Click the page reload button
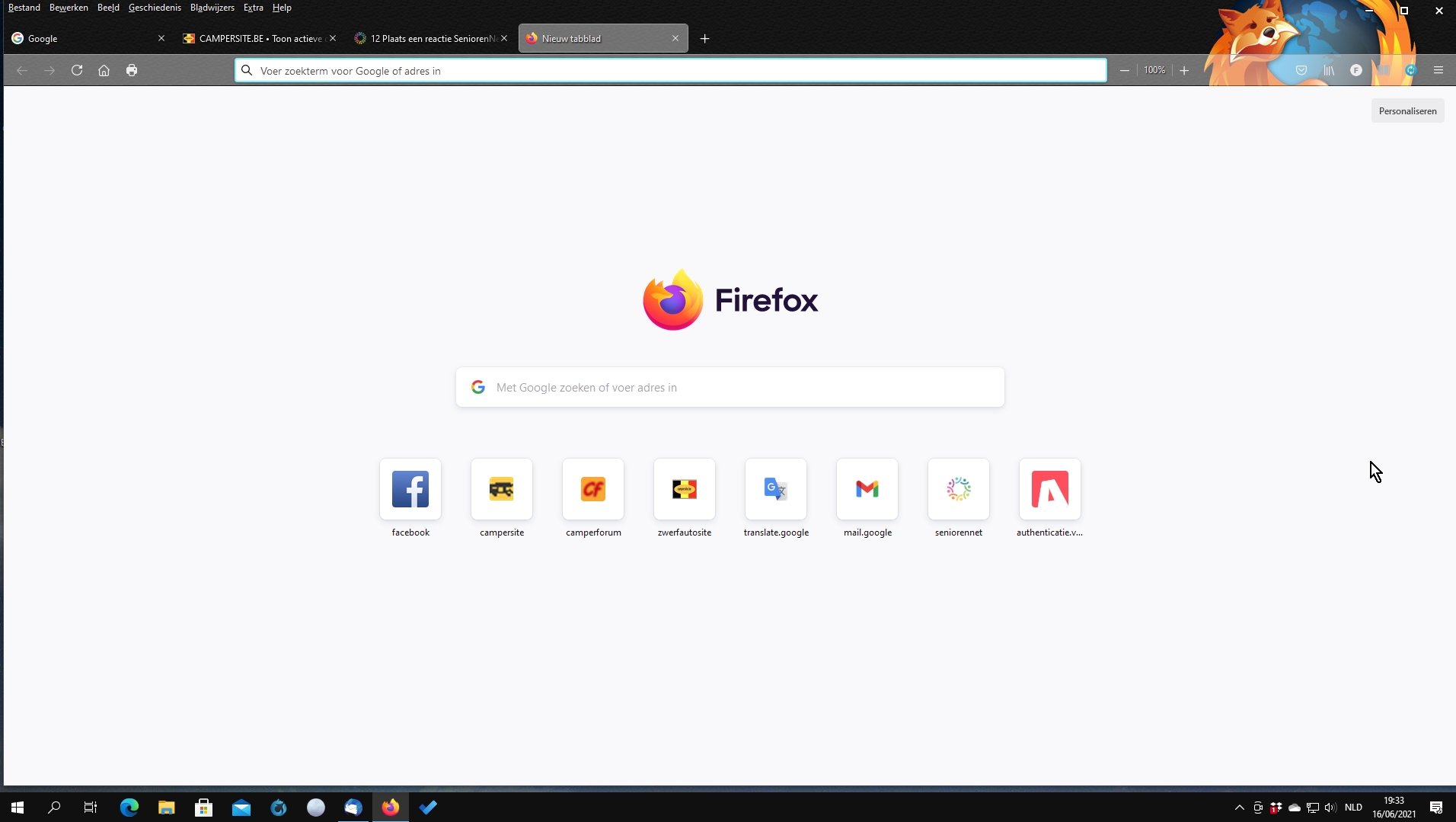 (77, 70)
